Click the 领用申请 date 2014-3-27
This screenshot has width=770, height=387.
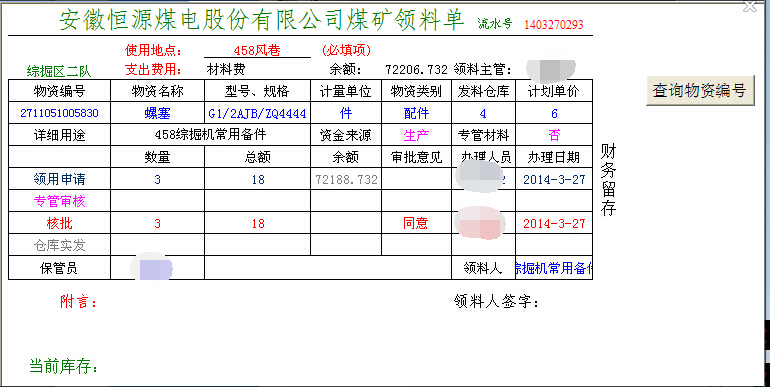click(x=554, y=179)
